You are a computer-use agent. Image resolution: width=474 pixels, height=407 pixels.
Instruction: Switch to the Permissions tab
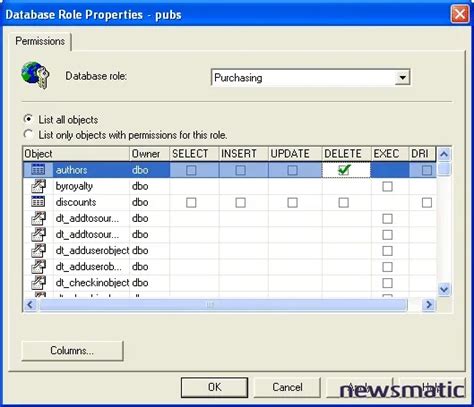coord(40,41)
